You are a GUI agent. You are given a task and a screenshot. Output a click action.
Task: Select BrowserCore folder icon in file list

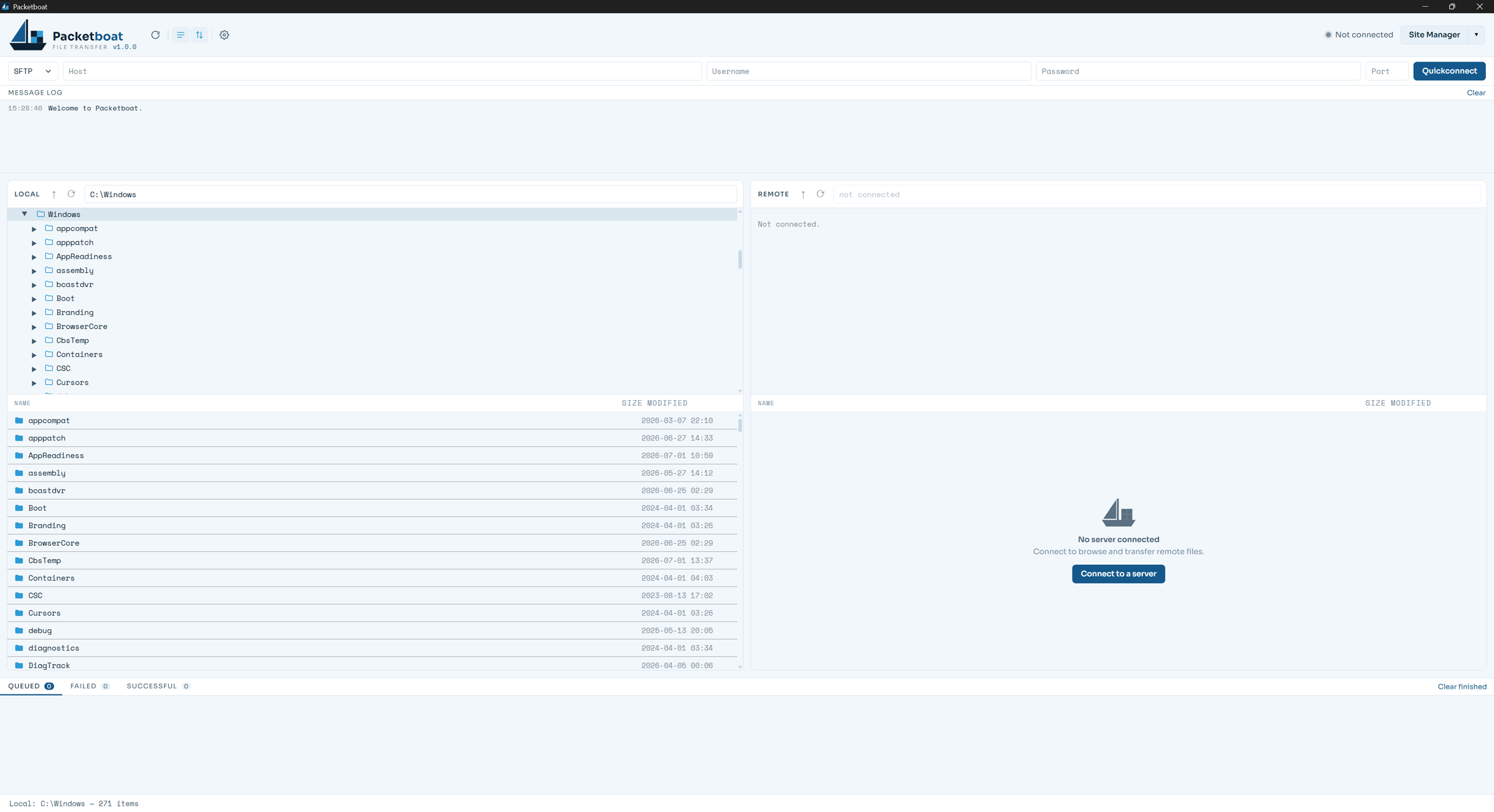tap(19, 543)
